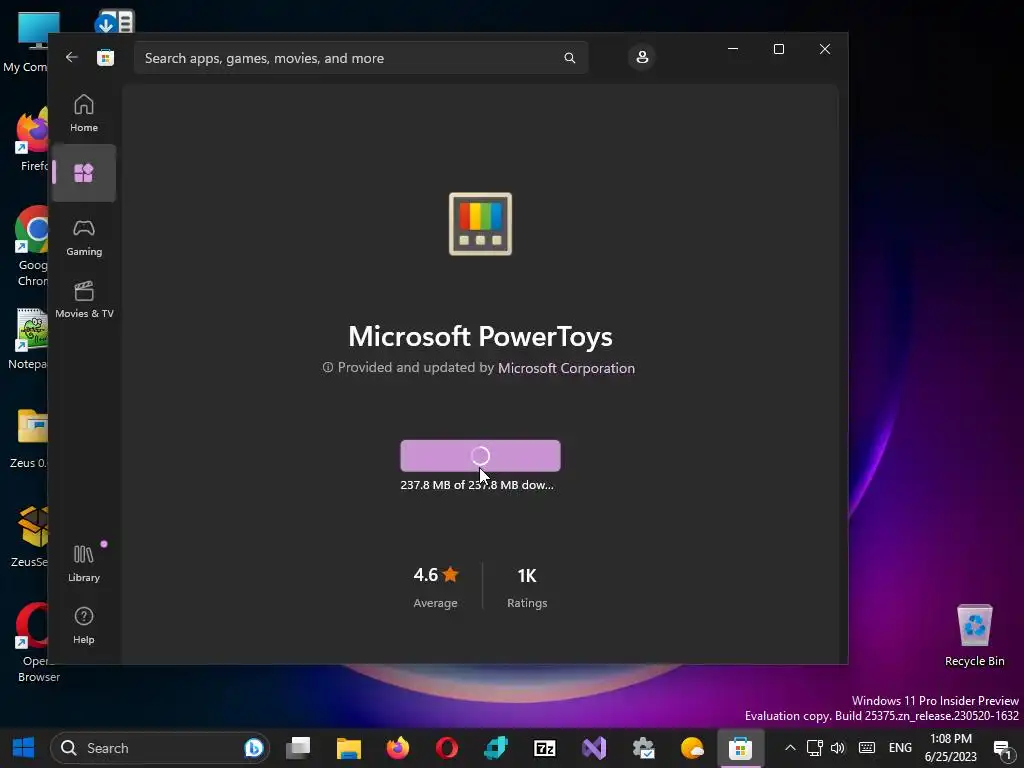Screen dimensions: 1024x768
Task: Launch Opera from the taskbar
Action: point(447,748)
